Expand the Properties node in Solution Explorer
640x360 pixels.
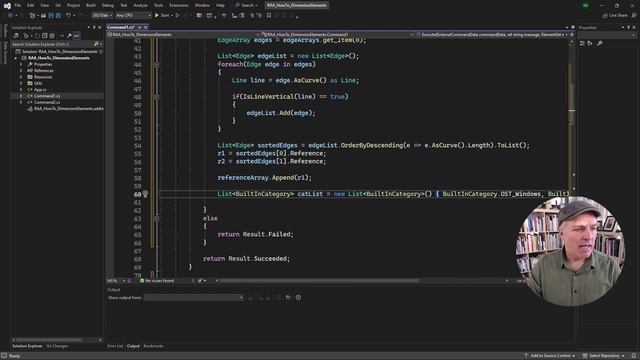click(21, 64)
